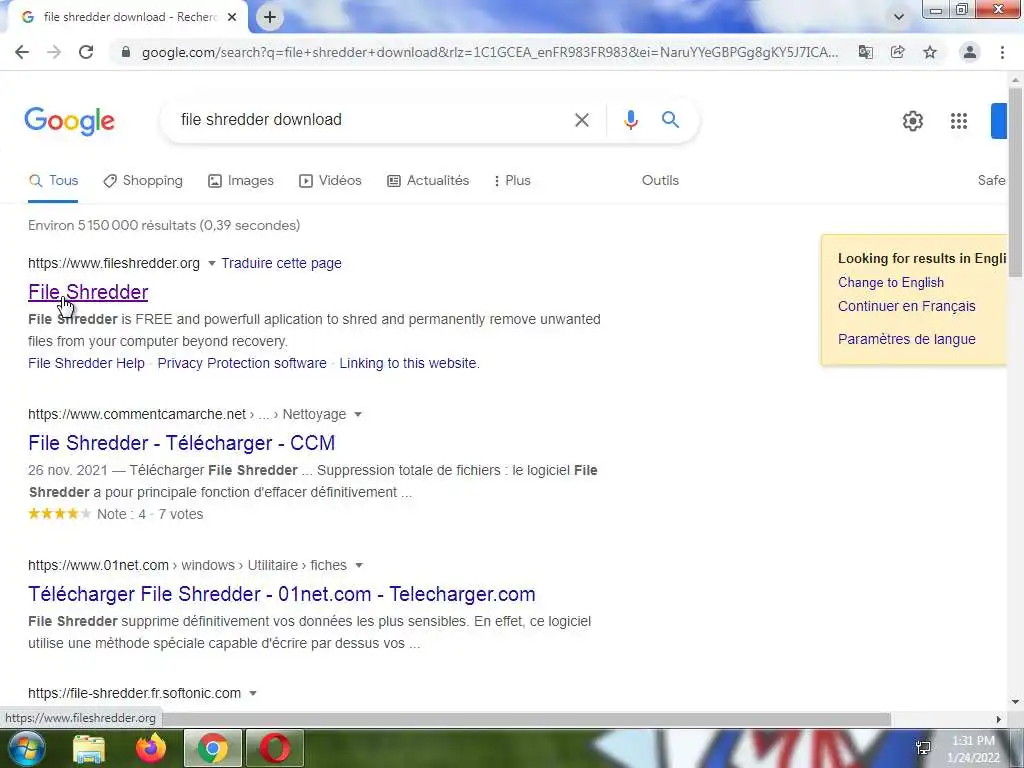Image resolution: width=1024 pixels, height=768 pixels.
Task: Open Linking to this website sitelink
Action: pos(409,363)
